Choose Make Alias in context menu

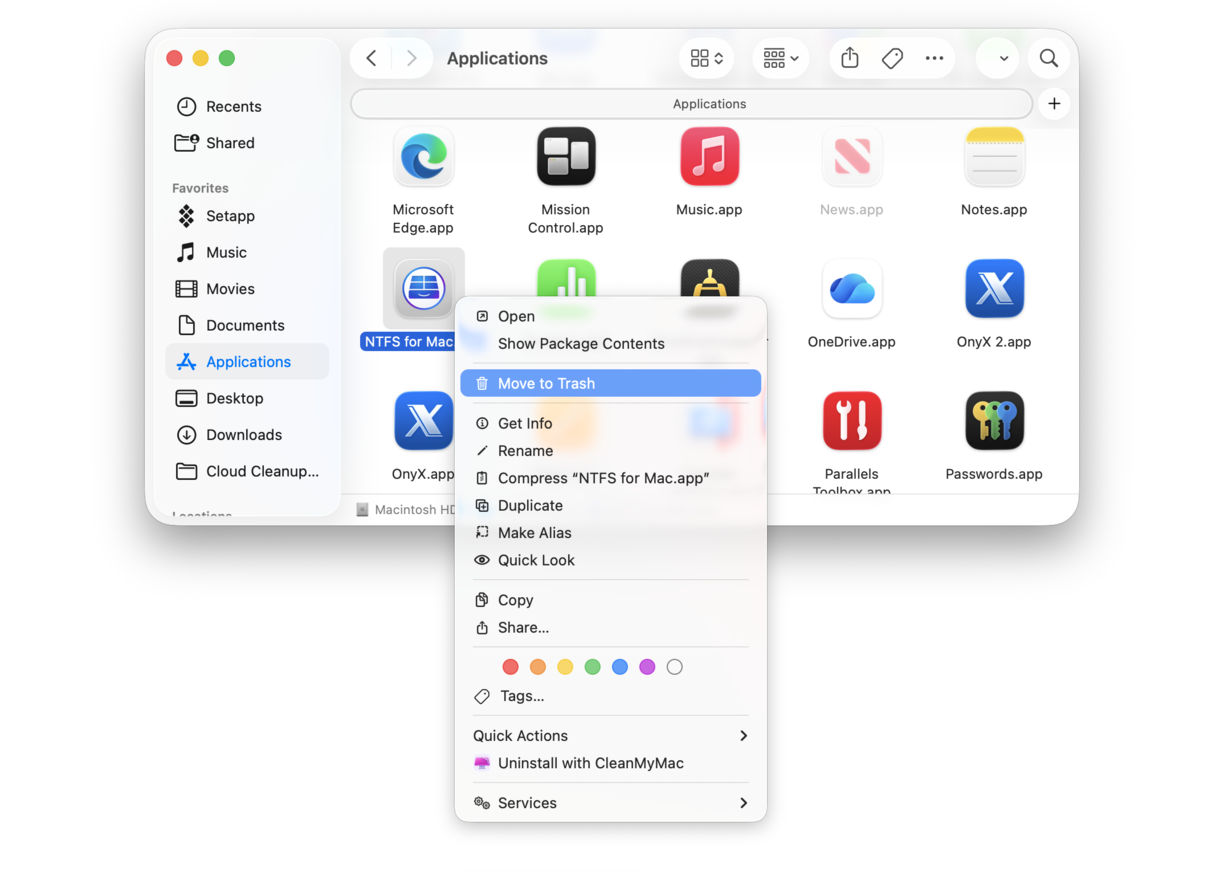[611, 533]
